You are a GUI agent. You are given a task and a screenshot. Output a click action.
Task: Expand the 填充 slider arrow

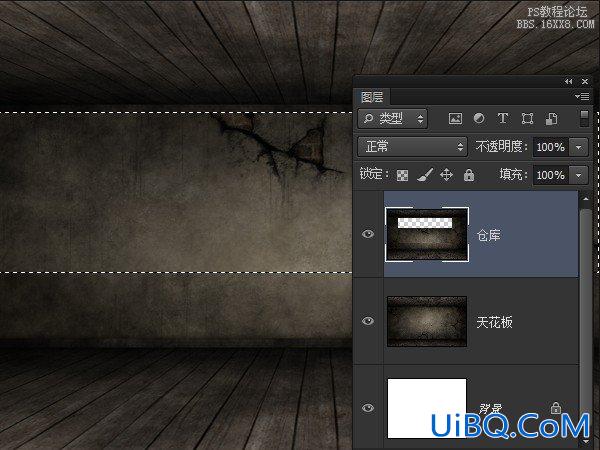[579, 175]
